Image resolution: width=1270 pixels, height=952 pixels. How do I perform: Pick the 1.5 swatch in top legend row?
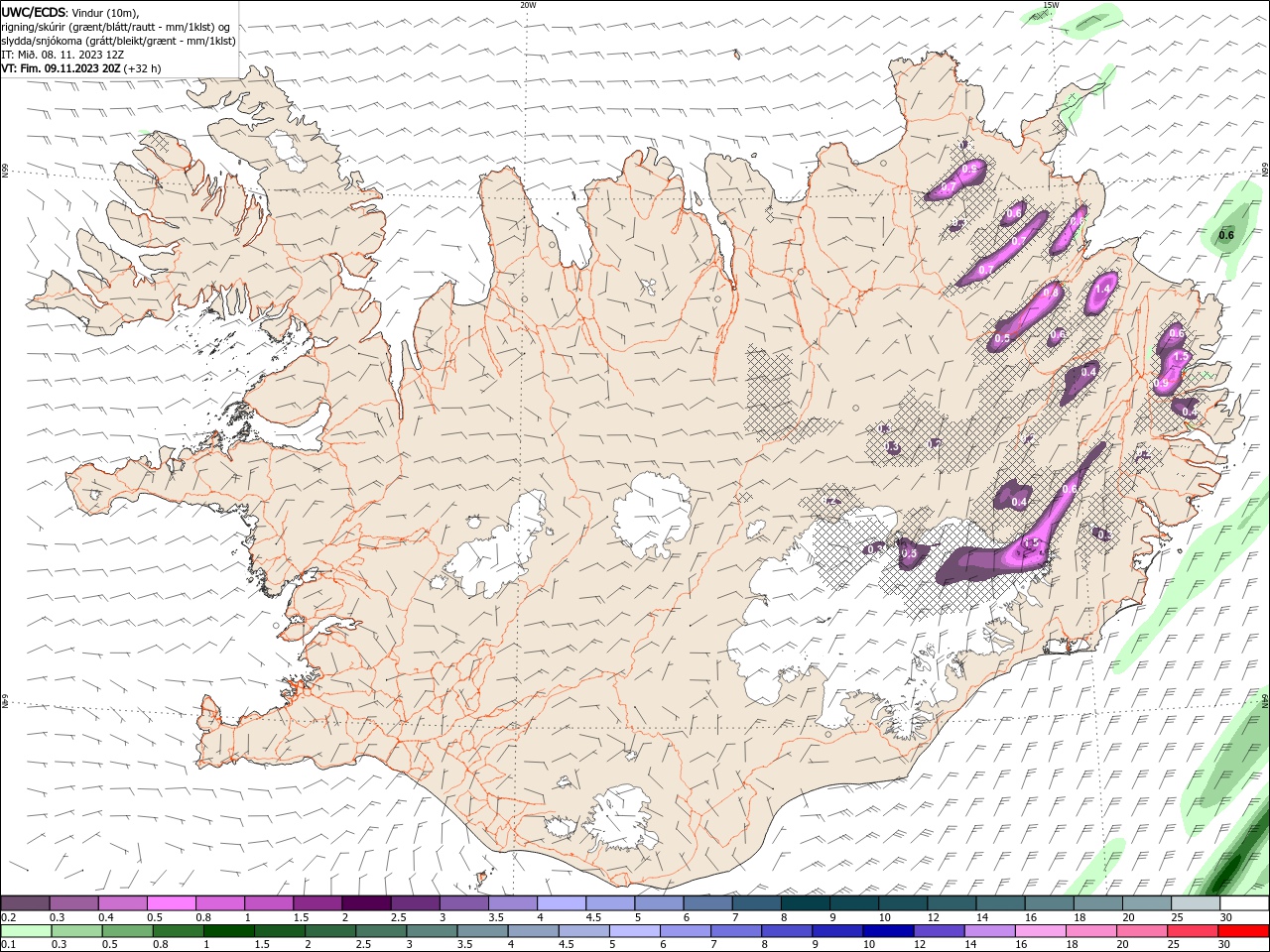(317, 903)
